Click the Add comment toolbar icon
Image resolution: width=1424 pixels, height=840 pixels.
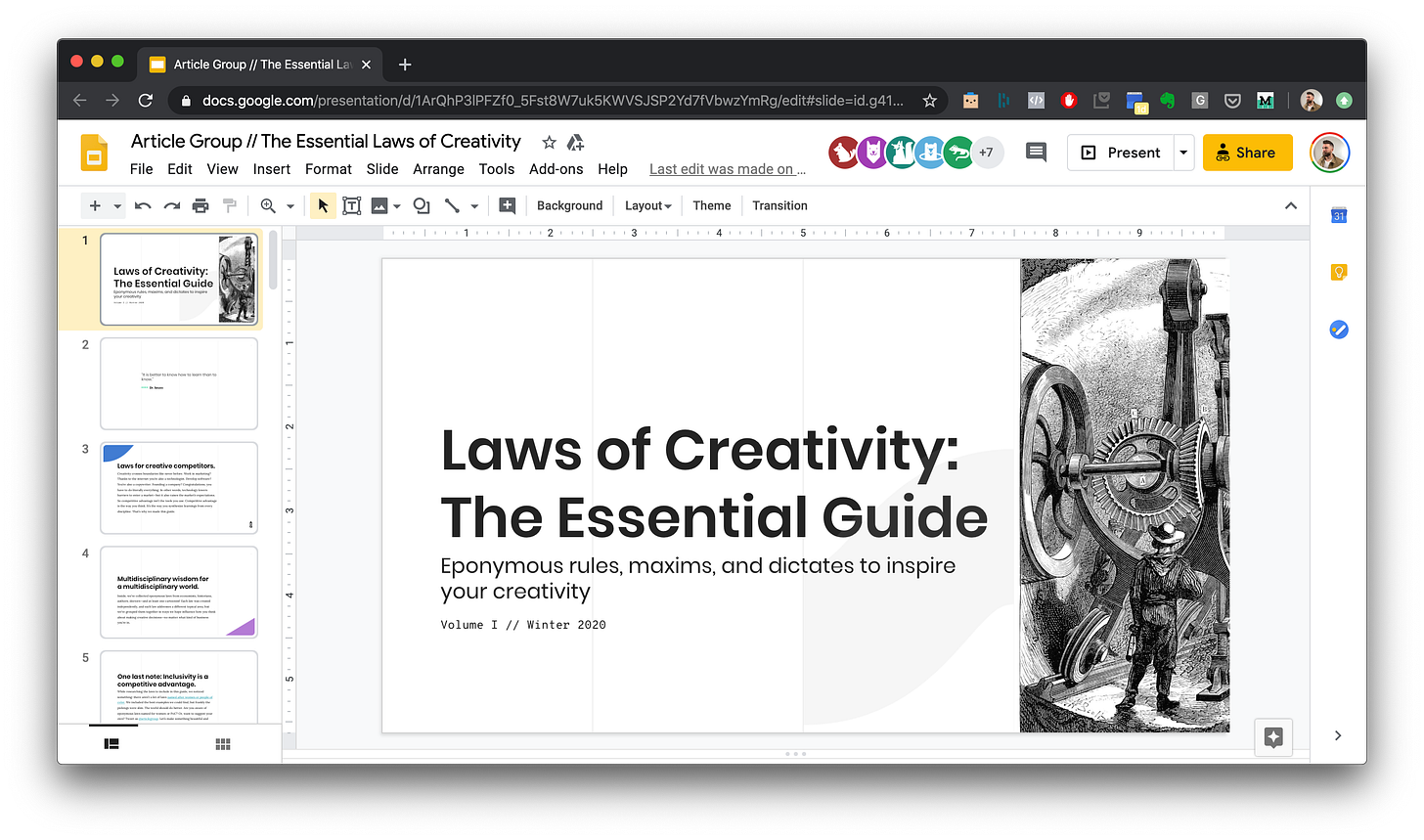tap(507, 205)
